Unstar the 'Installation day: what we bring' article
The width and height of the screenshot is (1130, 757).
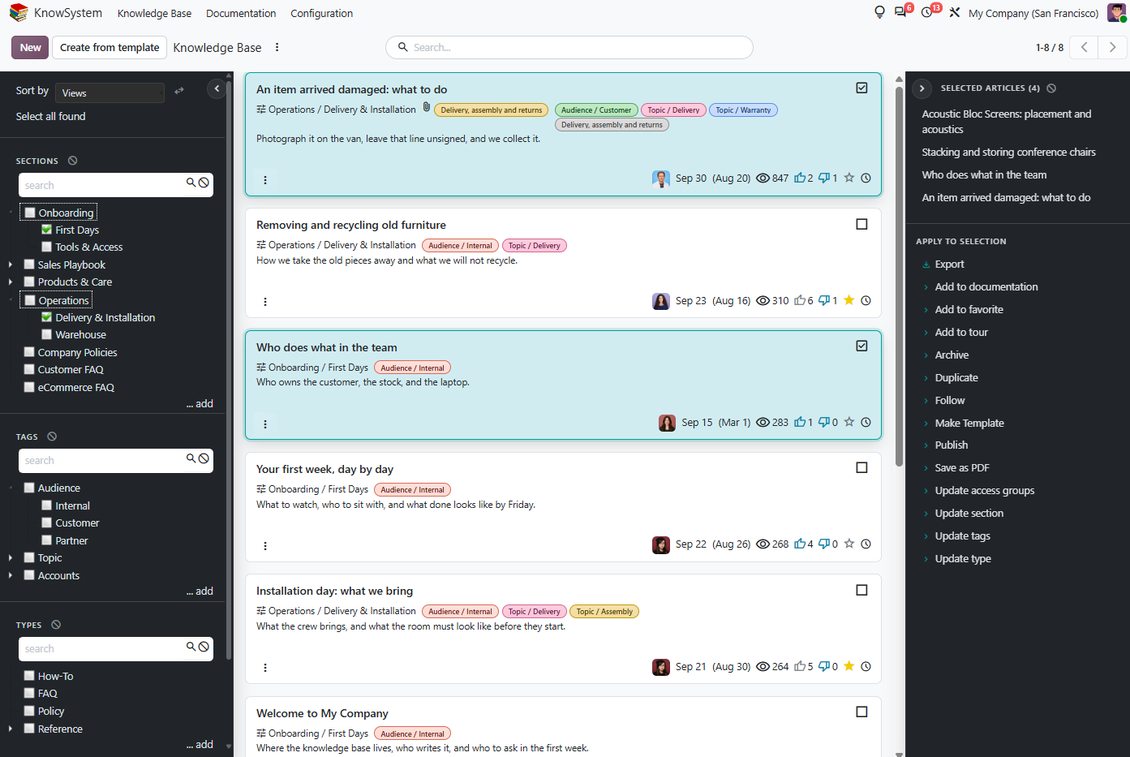(x=849, y=666)
